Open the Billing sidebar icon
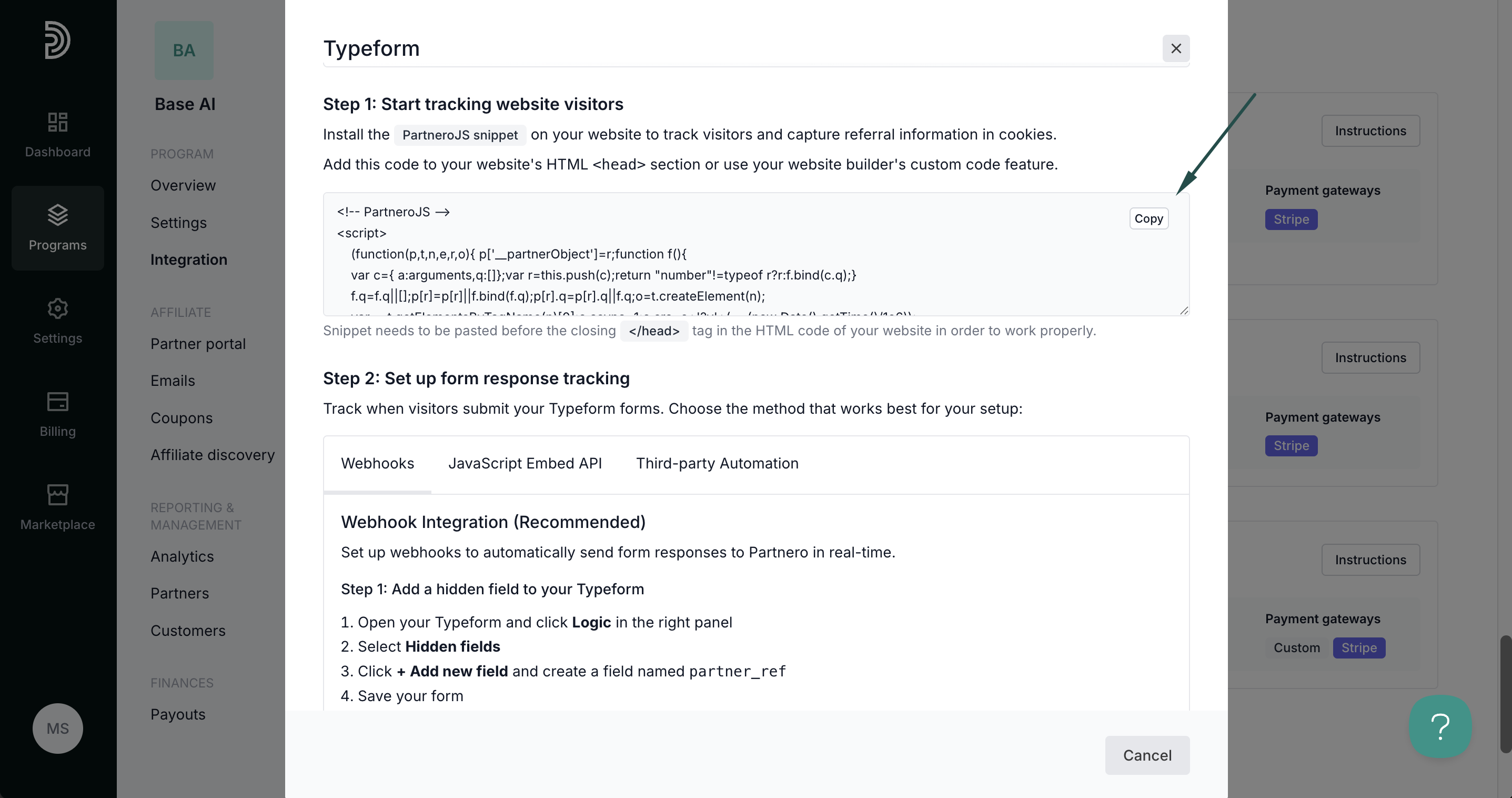1512x798 pixels. coord(57,414)
